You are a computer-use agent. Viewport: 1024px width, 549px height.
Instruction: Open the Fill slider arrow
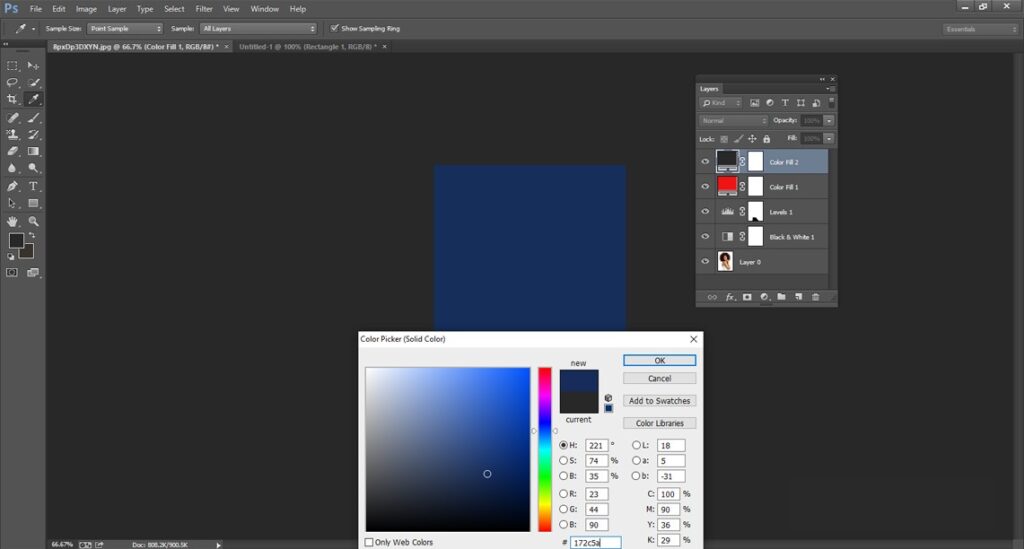(829, 139)
